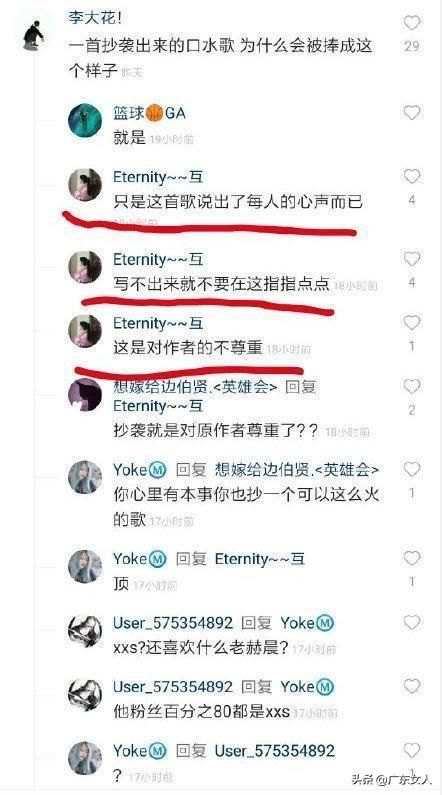Like Yoke's reply 顶
Image resolution: width=442 pixels, height=795 pixels.
412,559
